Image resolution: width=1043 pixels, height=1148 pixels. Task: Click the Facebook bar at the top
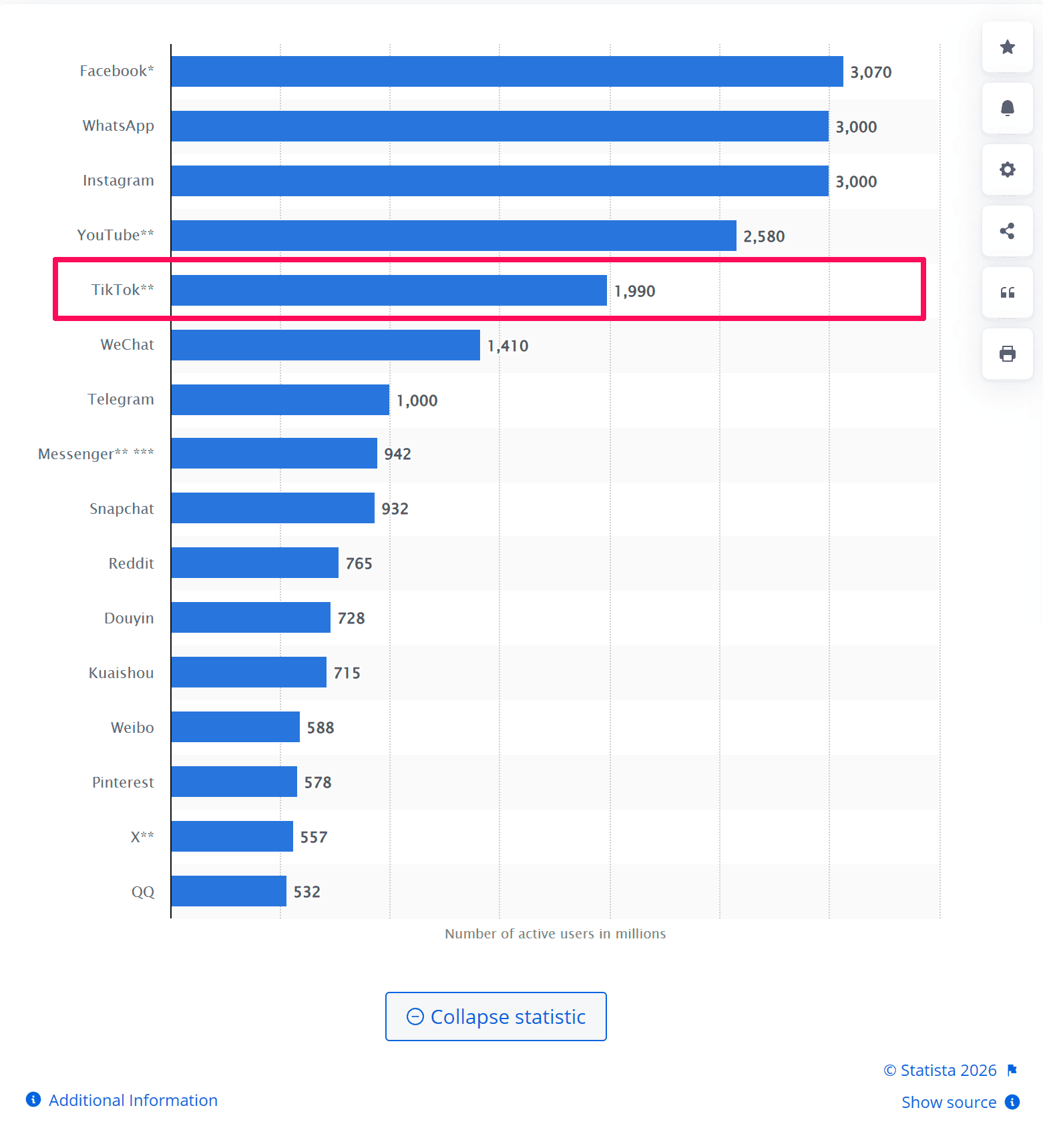501,71
